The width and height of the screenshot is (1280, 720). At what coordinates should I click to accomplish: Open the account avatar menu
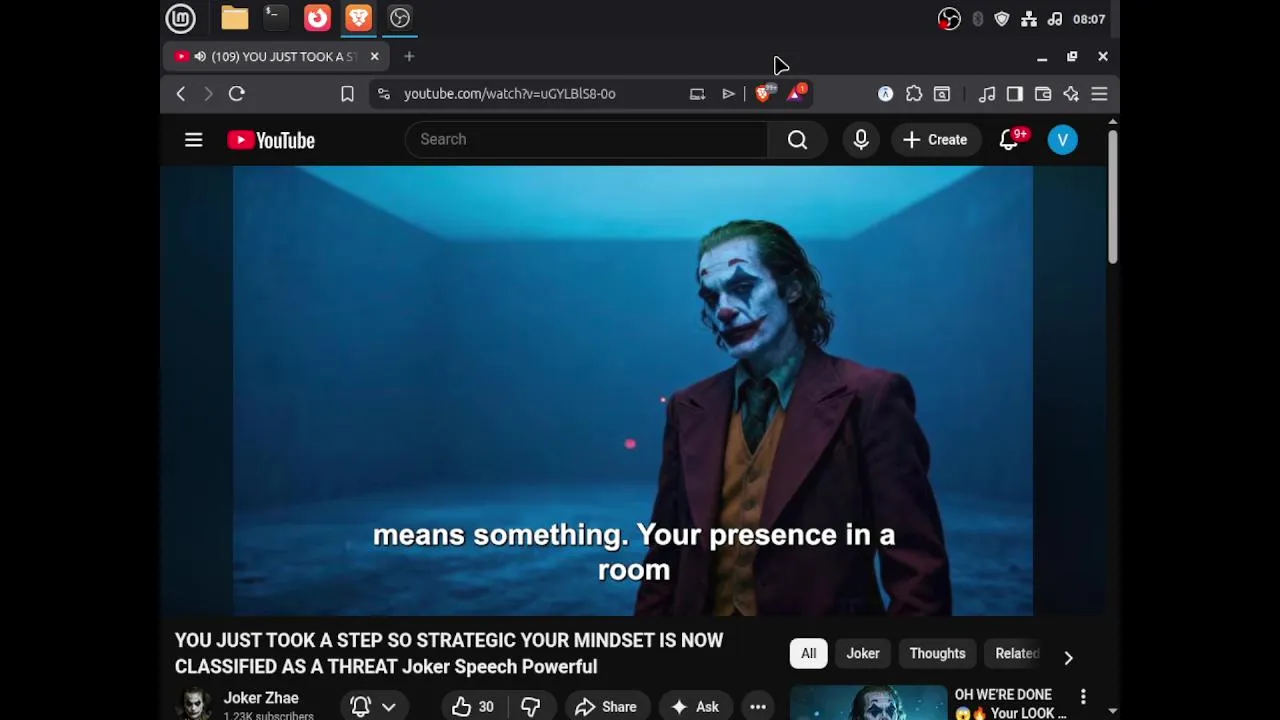1063,140
